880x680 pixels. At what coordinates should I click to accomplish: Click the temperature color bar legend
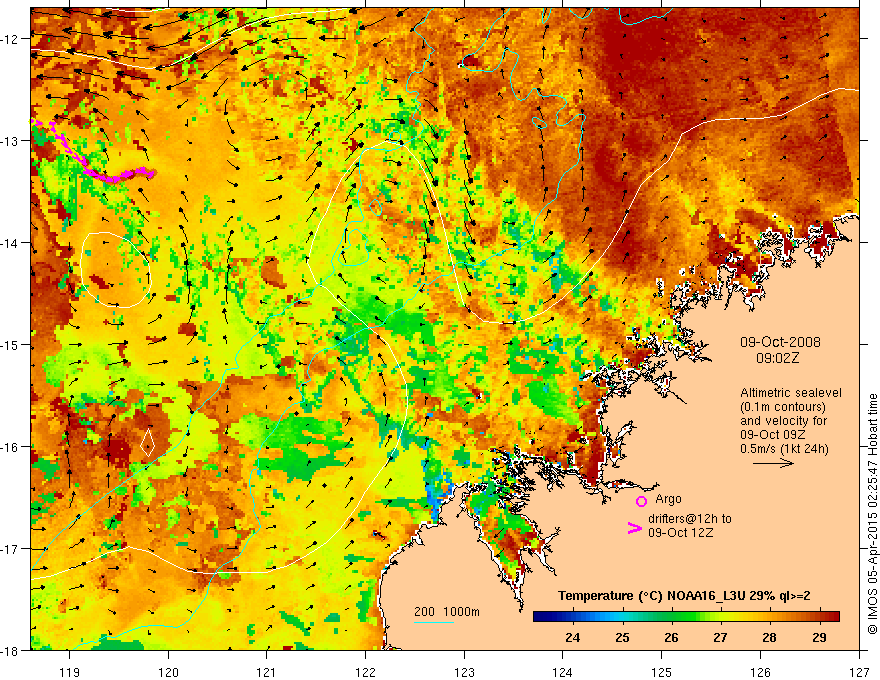pyautogui.click(x=686, y=616)
